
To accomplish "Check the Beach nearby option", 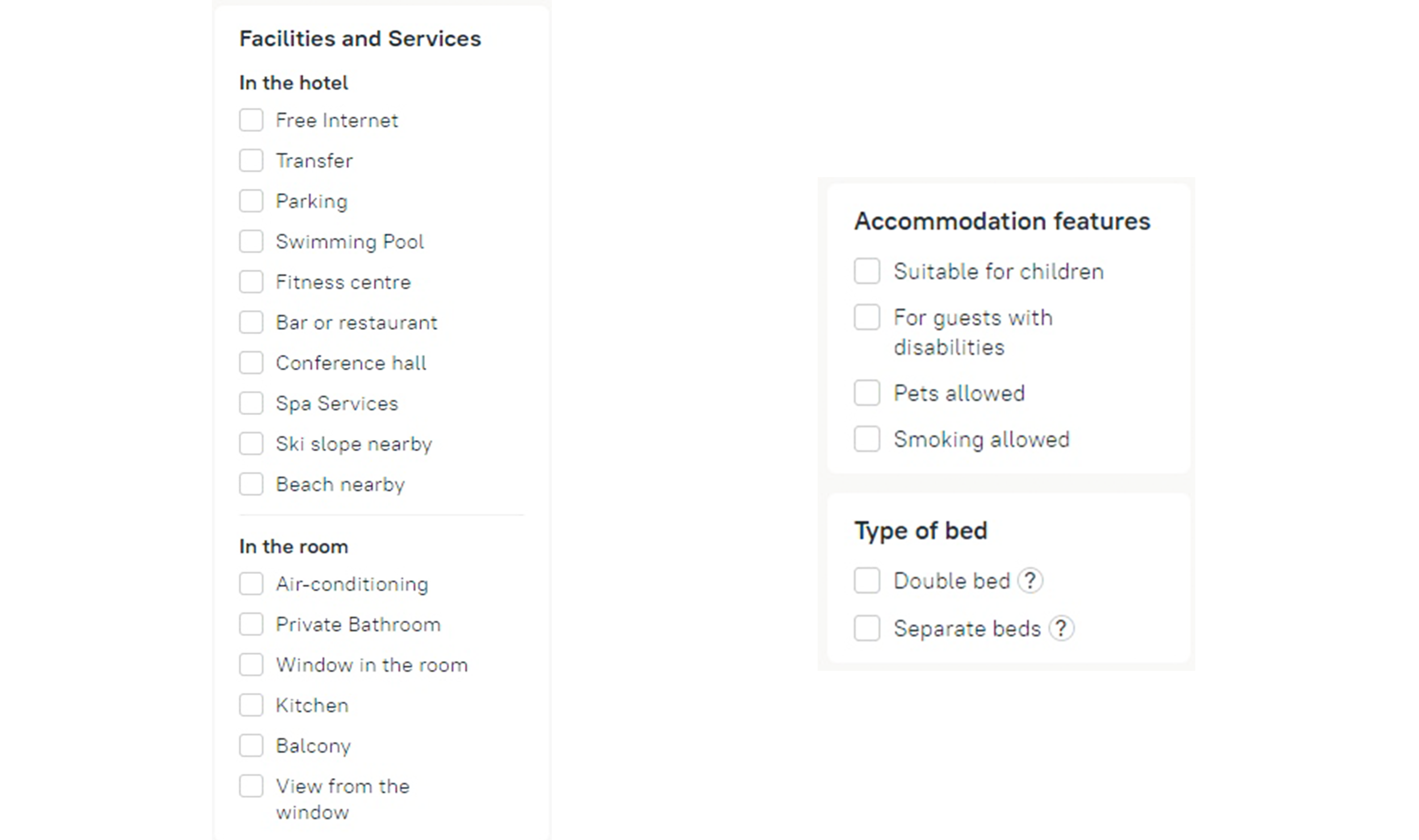I will coord(251,484).
